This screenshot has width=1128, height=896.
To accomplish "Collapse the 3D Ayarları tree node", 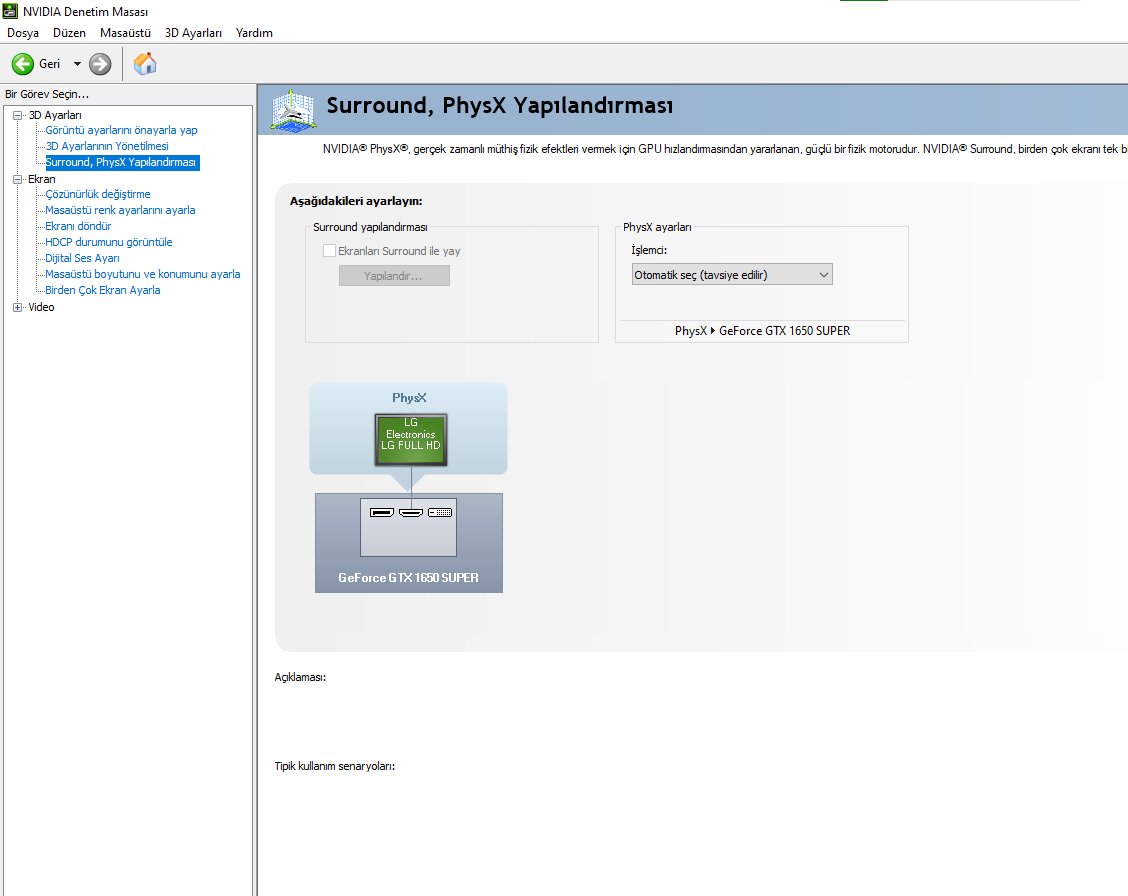I will click(18, 115).
